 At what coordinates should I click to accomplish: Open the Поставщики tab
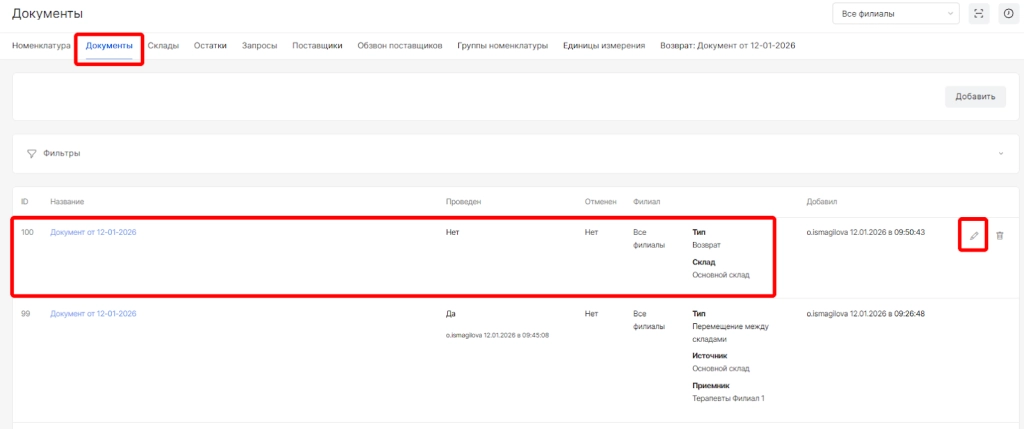pyautogui.click(x=317, y=46)
